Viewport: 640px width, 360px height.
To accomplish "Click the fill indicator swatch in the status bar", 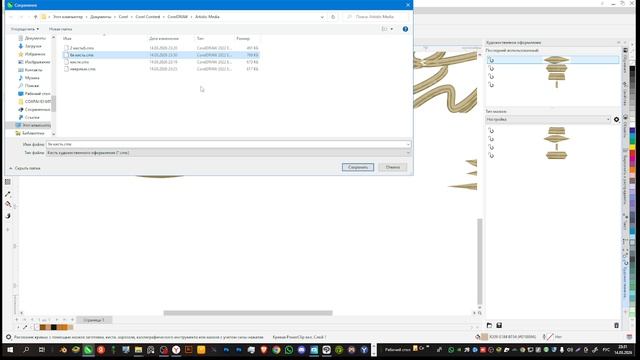I will point(484,337).
